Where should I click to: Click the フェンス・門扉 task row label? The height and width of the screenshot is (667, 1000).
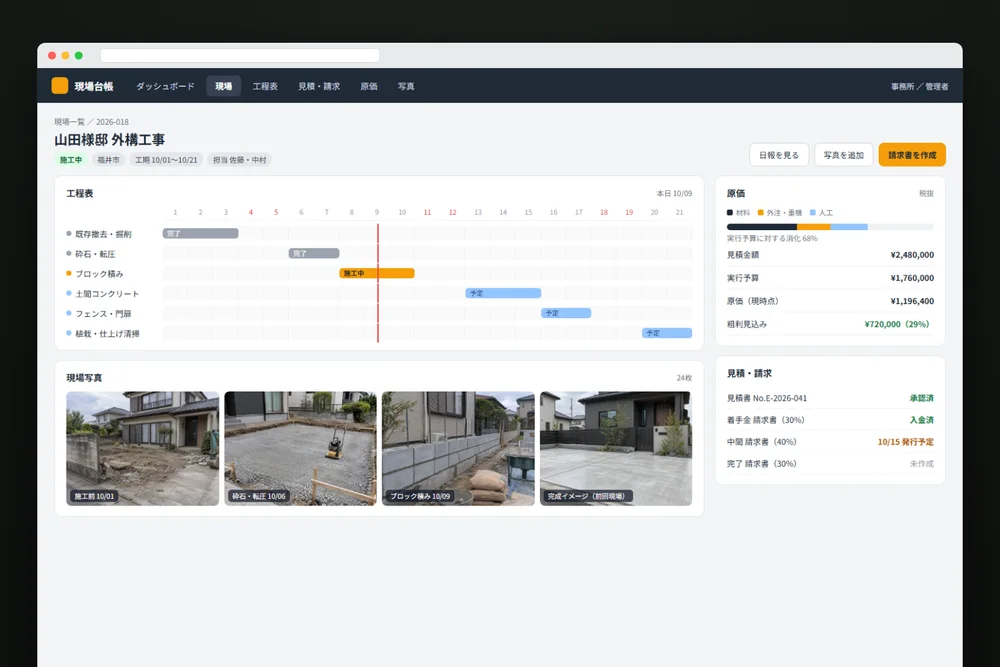pyautogui.click(x=103, y=314)
